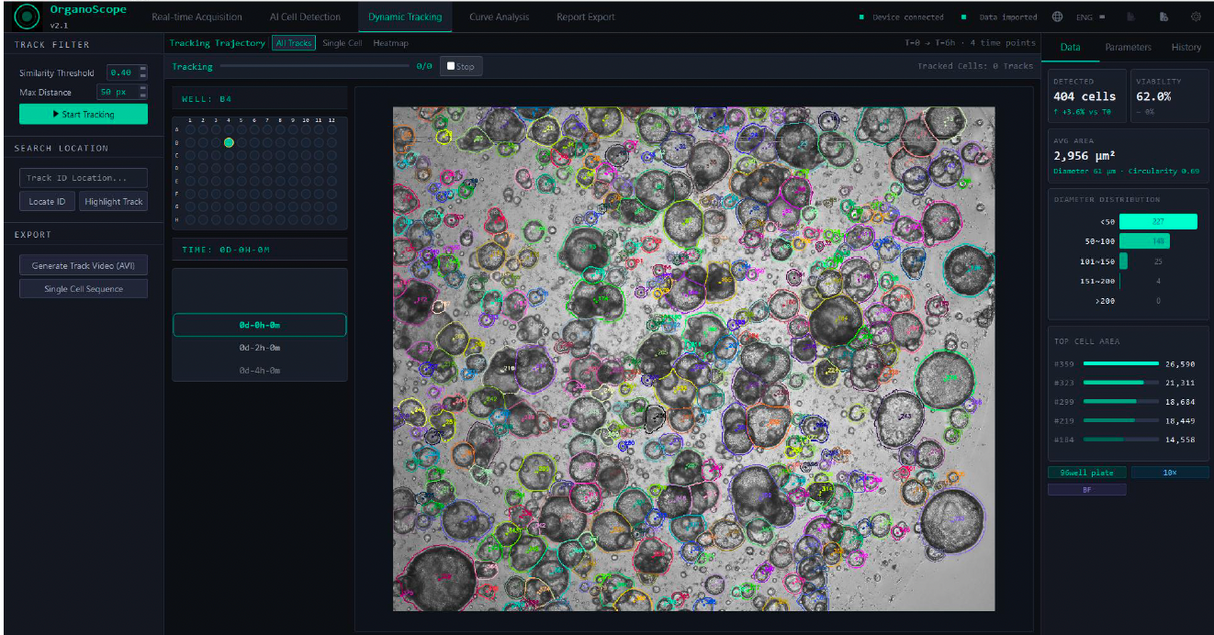
Task: Decrease Max Distance with down stepper
Action: (x=143, y=95)
